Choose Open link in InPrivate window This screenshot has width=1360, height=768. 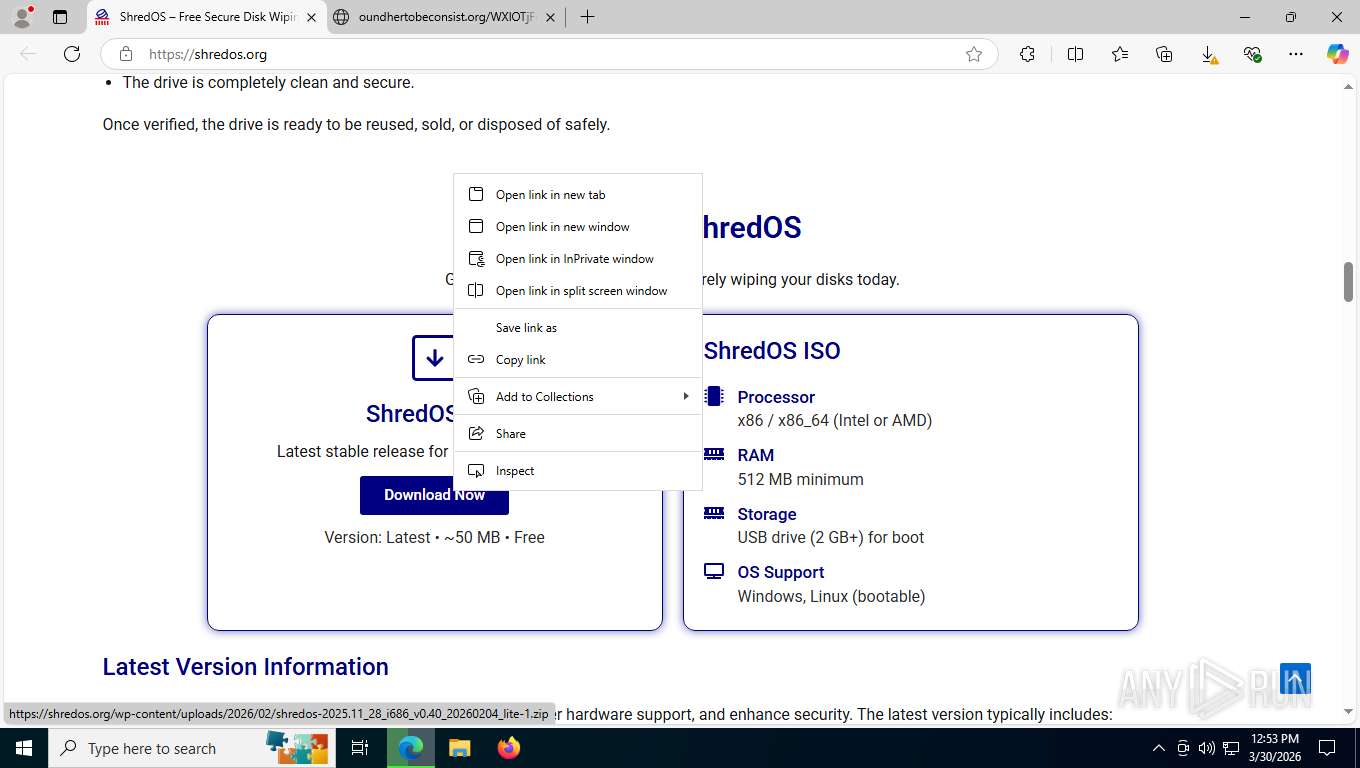coord(578,259)
